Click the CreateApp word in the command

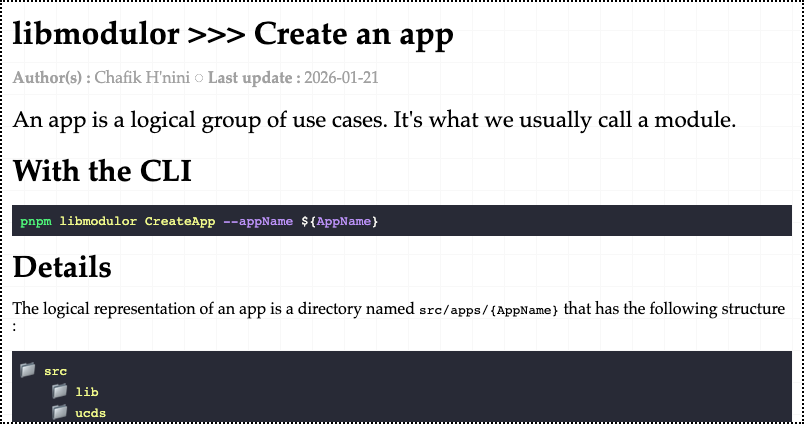coord(180,221)
